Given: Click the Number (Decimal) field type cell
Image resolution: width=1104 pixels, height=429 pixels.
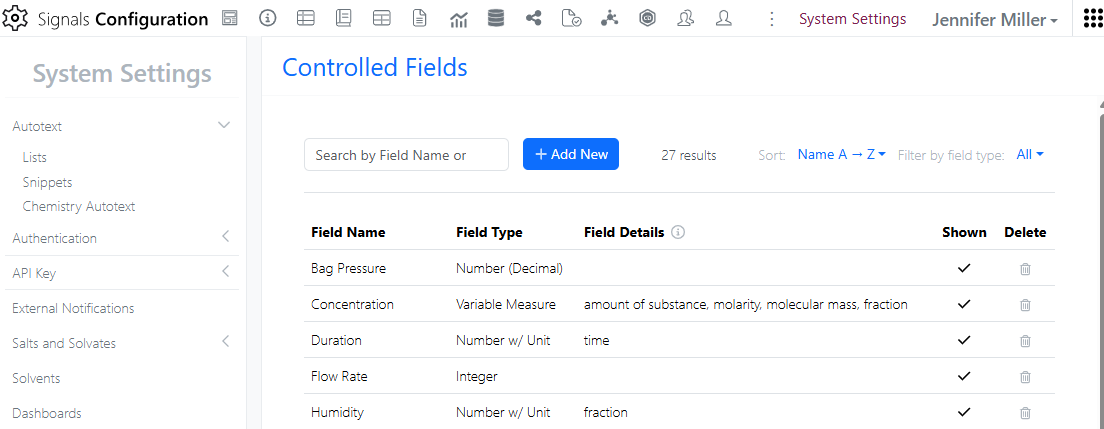Looking at the screenshot, I should pos(509,268).
